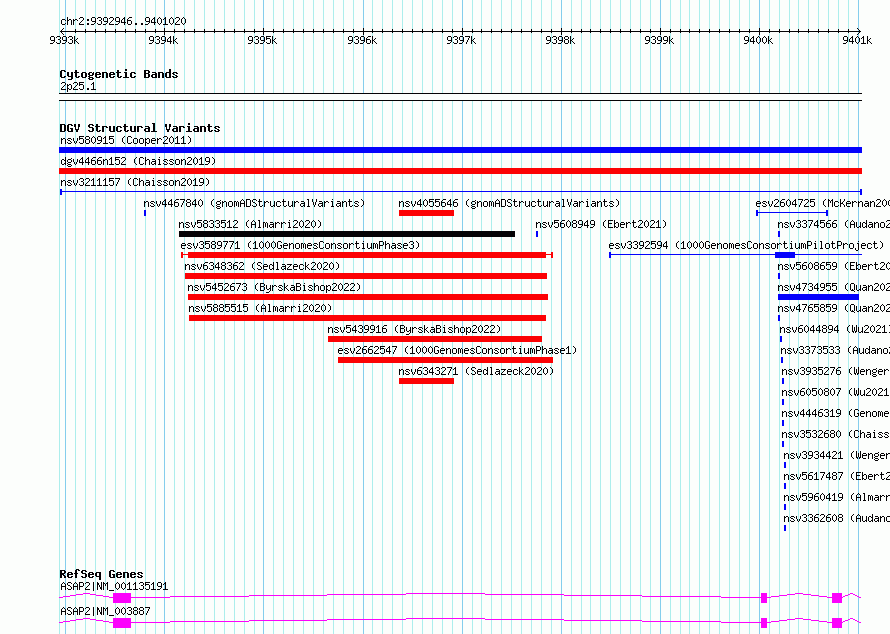This screenshot has width=890, height=634.
Task: Select nsv4055646 gnomADStructuralVariants label
Action: [x=509, y=203]
